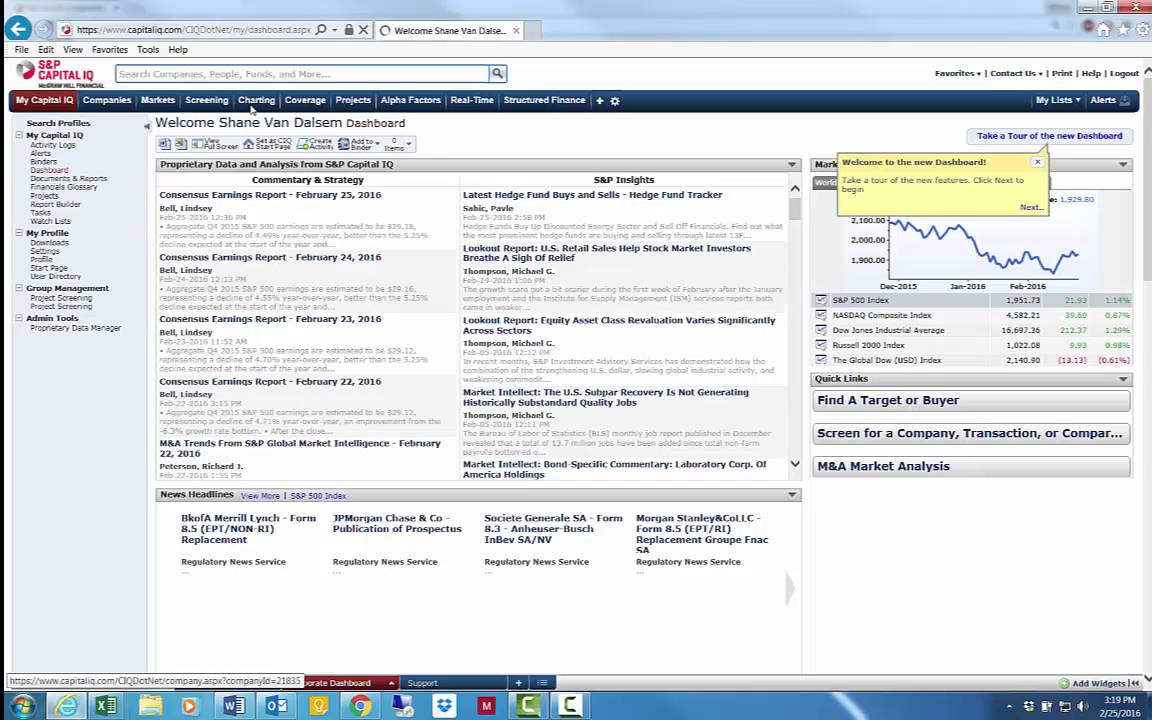Open Add to Binder dropdown arrow

(378, 144)
